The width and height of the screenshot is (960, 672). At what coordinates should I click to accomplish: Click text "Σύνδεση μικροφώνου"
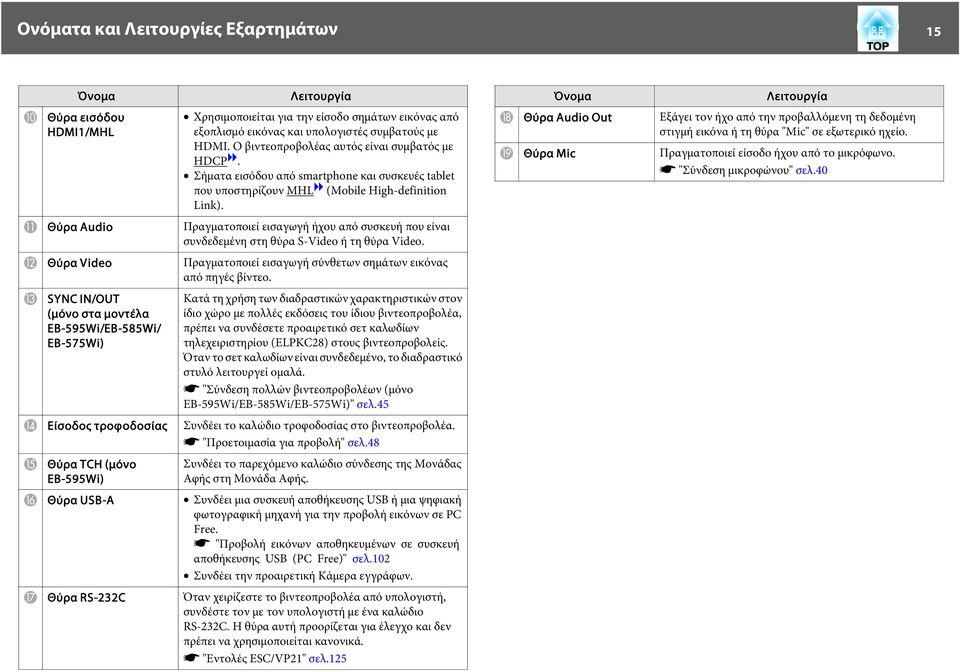[735, 170]
